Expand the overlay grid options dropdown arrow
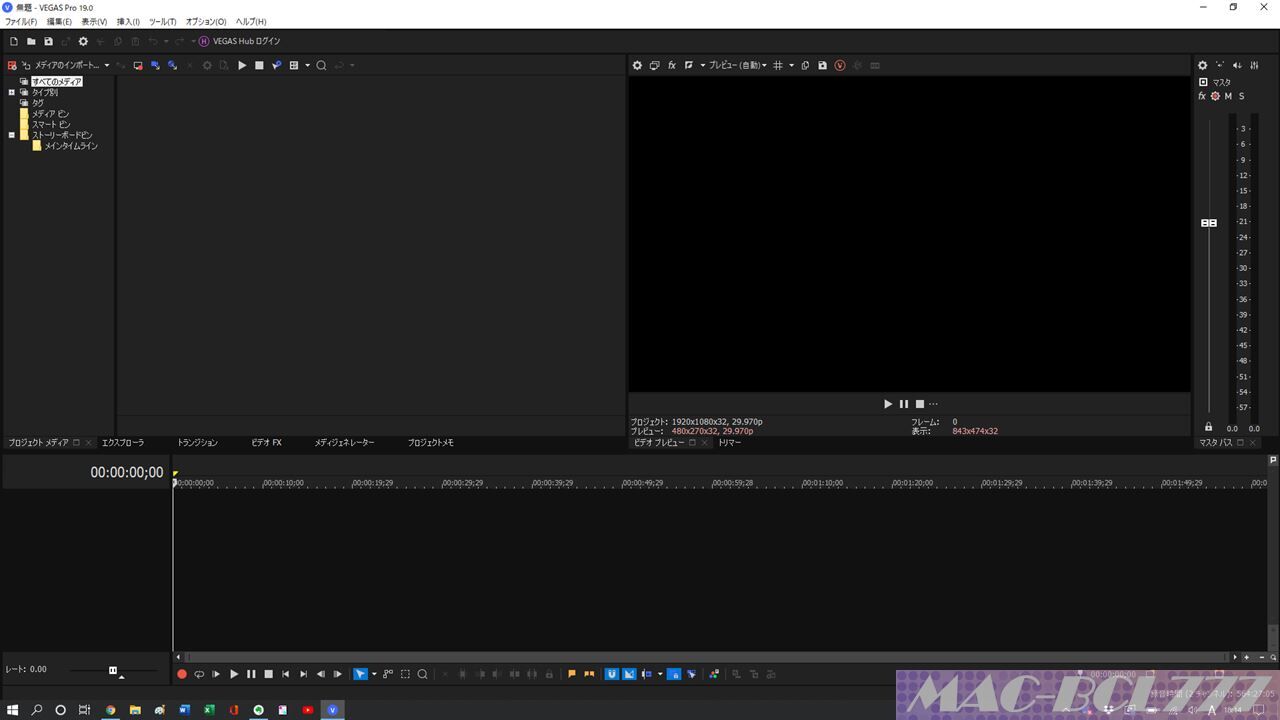The width and height of the screenshot is (1280, 720). (x=791, y=66)
